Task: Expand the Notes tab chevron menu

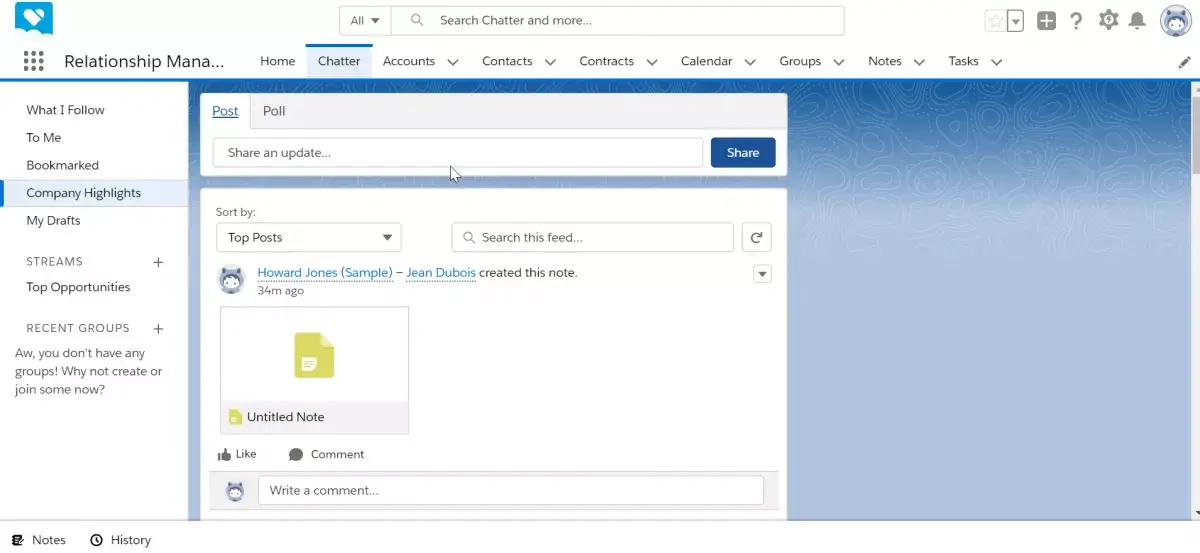Action: point(919,62)
